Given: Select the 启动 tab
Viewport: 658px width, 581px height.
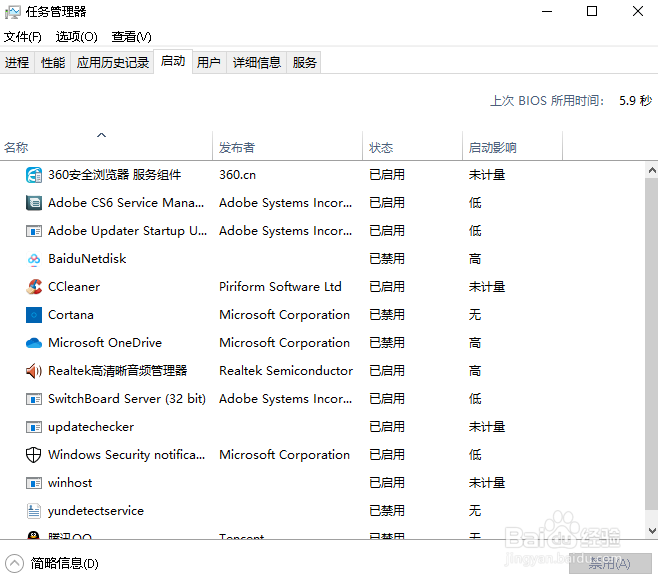Looking at the screenshot, I should coord(173,61).
